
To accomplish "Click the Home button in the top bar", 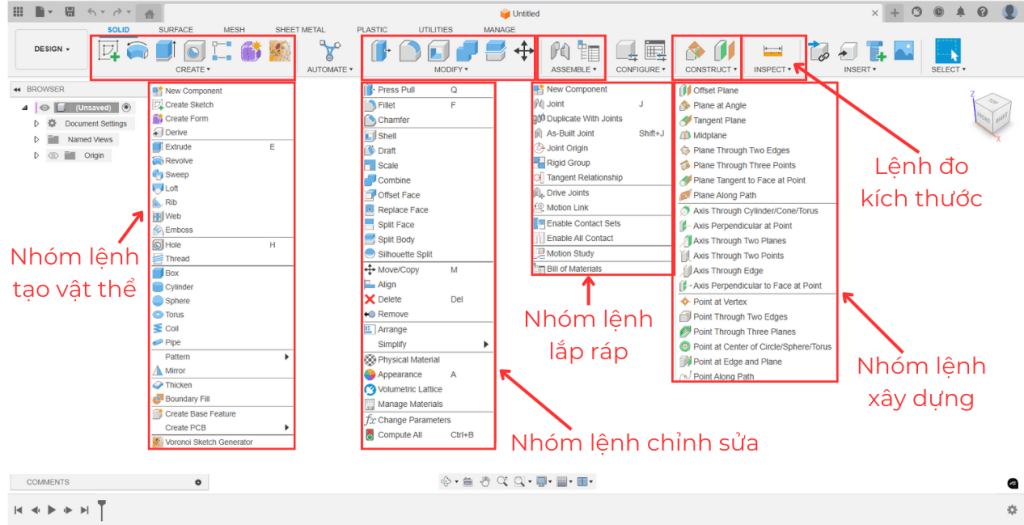I will 149,14.
